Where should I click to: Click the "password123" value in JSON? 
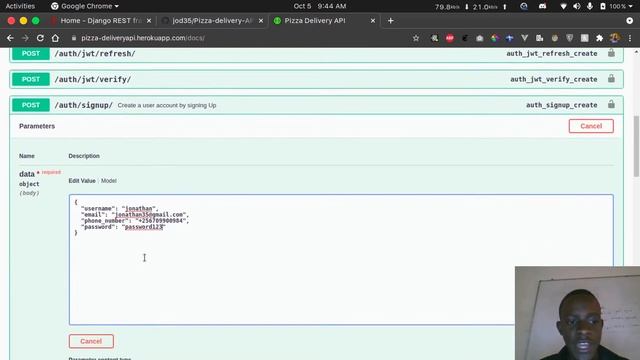pos(144,227)
